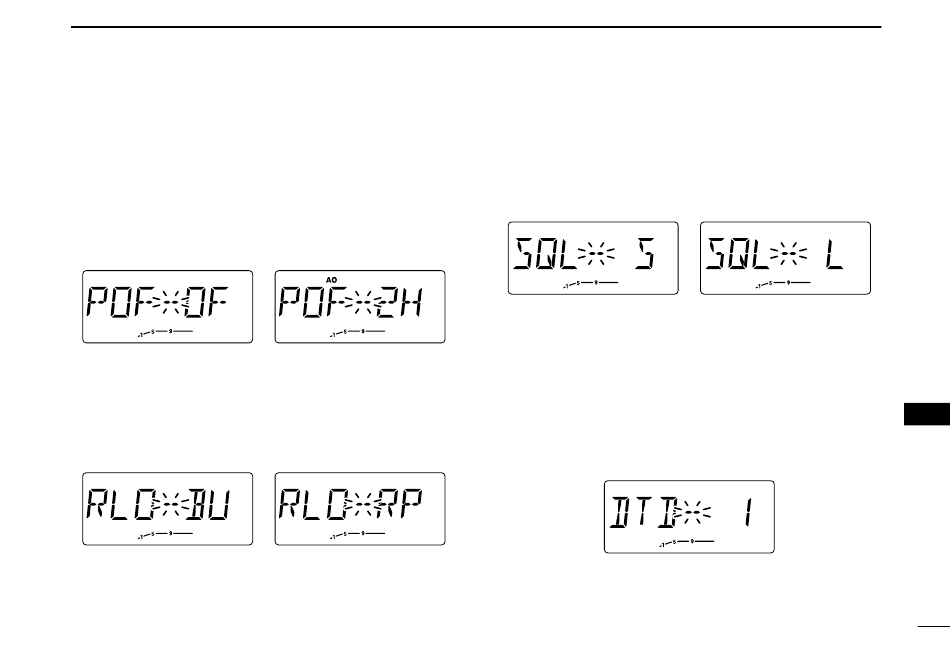The width and height of the screenshot is (950, 671).
Task: Click the S-meter scale under DTD 1
Action: point(686,542)
